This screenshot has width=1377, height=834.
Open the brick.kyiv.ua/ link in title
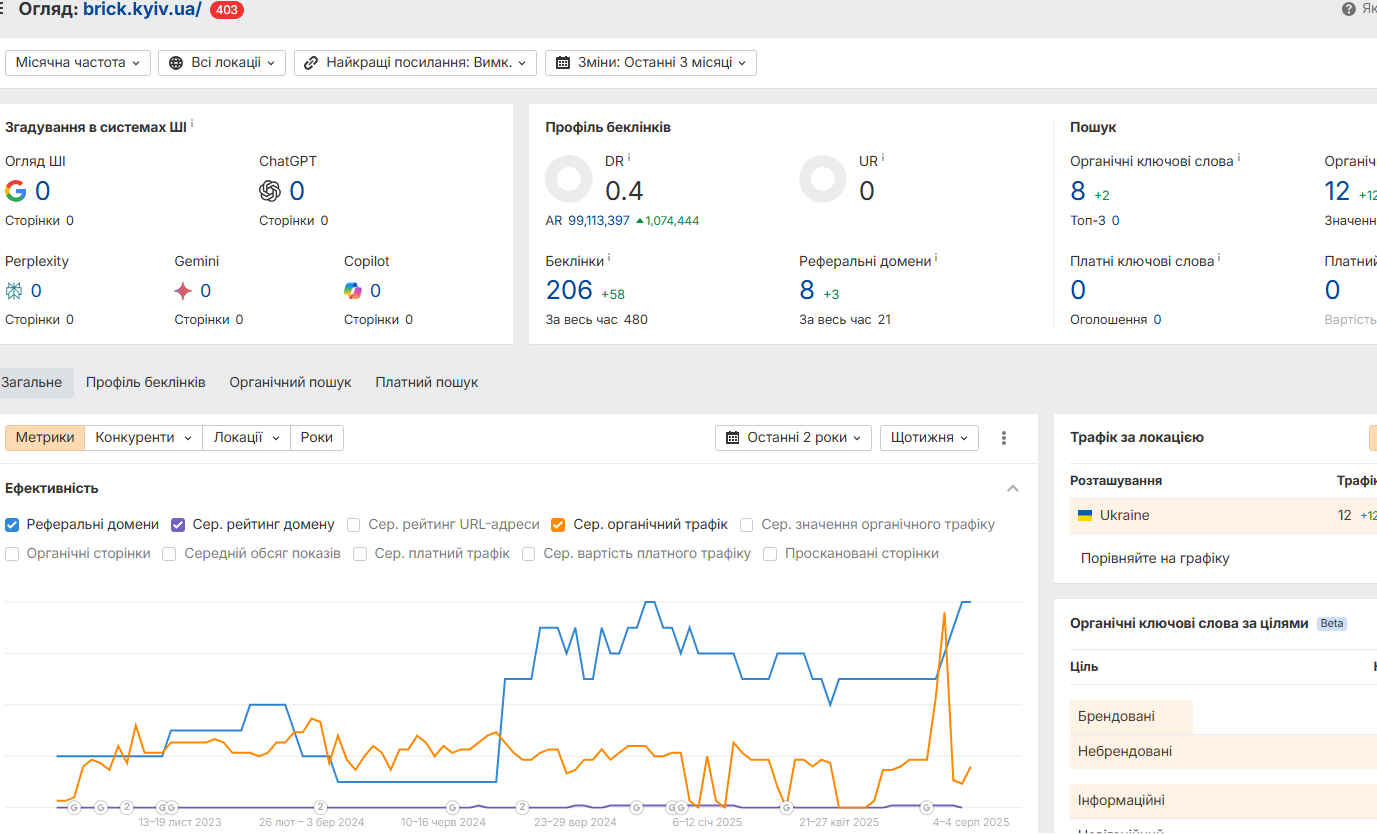click(x=142, y=9)
